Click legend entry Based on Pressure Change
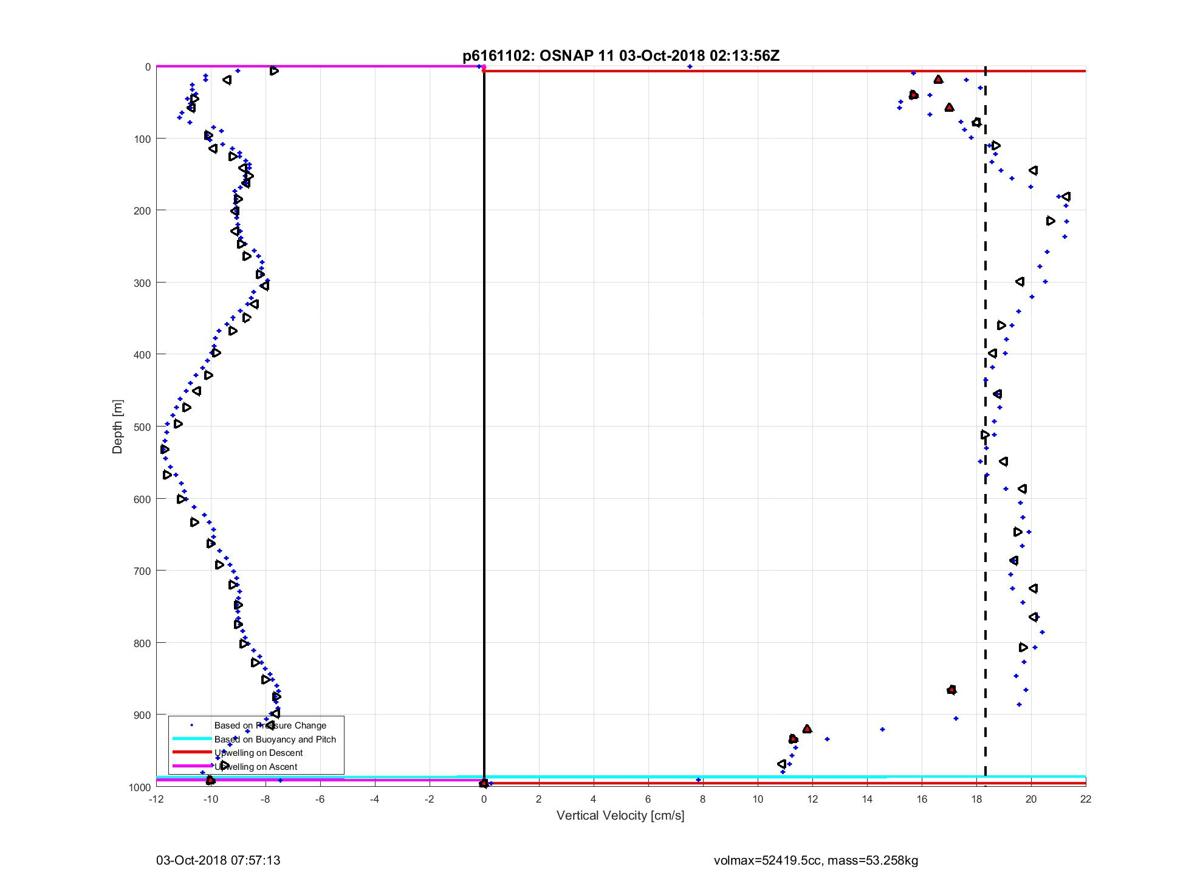This screenshot has height=885, width=1200. [x=270, y=725]
